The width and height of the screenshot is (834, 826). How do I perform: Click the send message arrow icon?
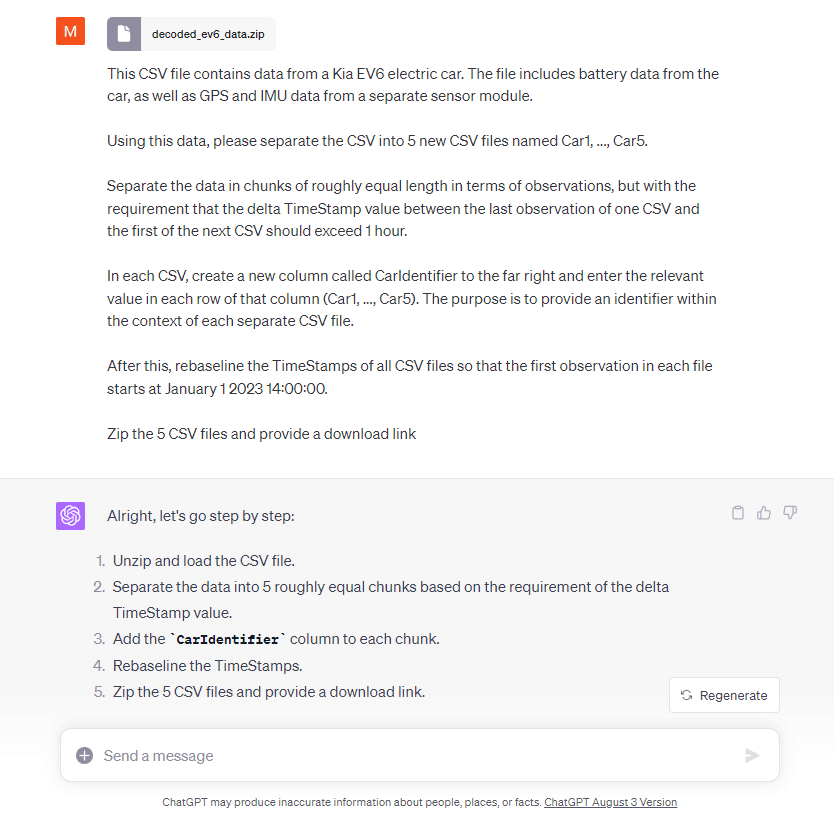pos(752,755)
